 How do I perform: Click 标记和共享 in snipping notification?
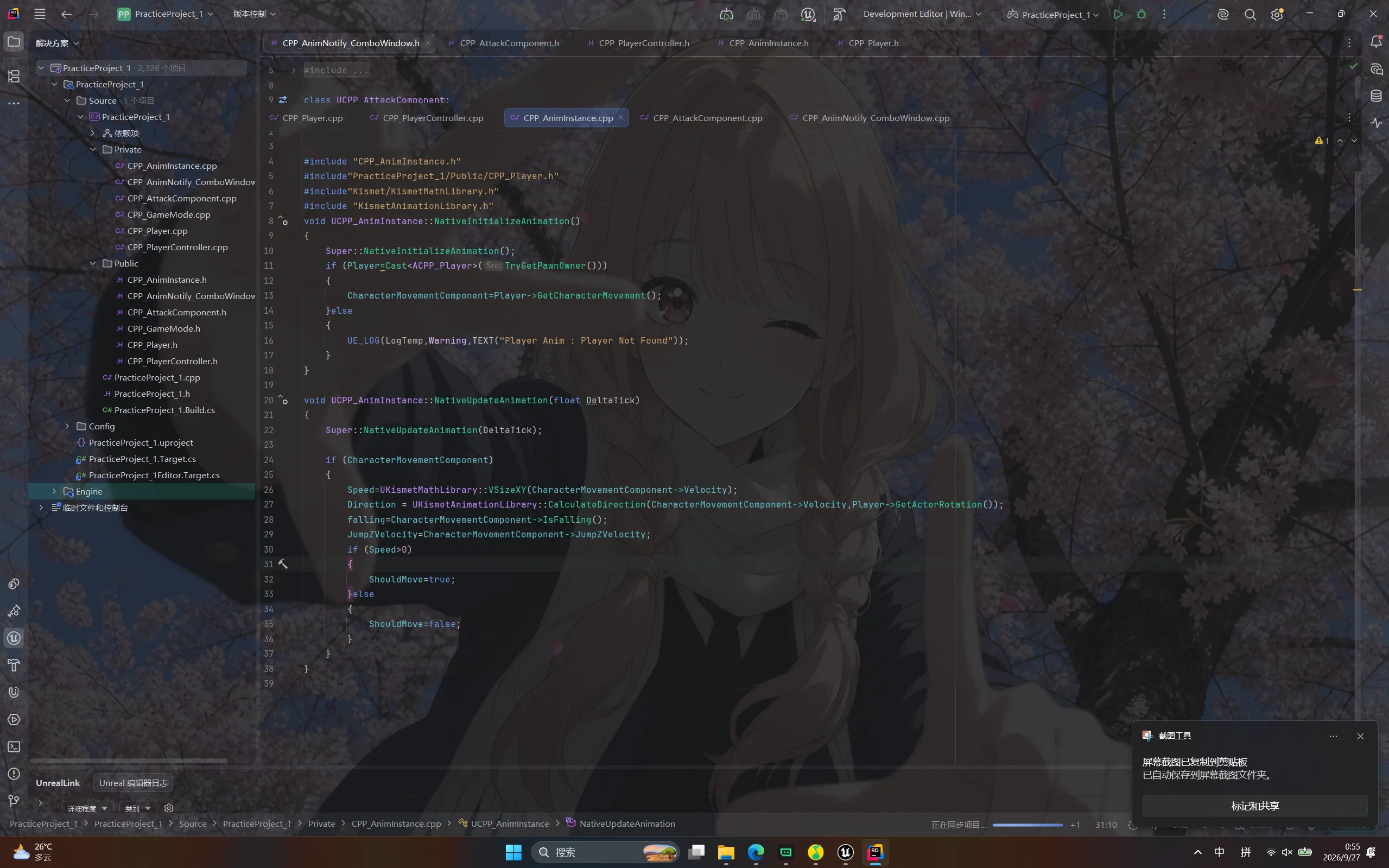click(x=1255, y=806)
